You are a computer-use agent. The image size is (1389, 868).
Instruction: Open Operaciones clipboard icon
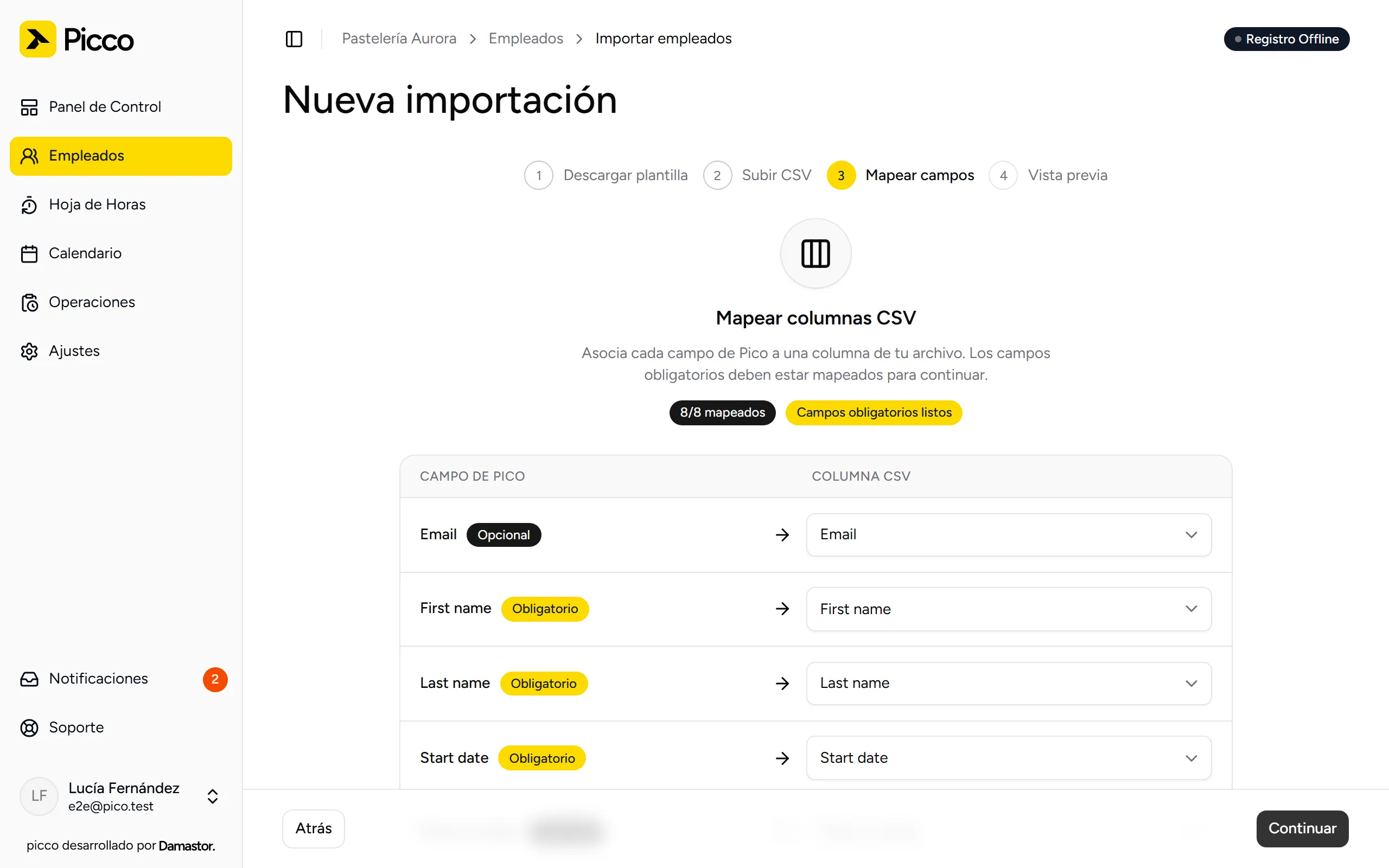[29, 303]
